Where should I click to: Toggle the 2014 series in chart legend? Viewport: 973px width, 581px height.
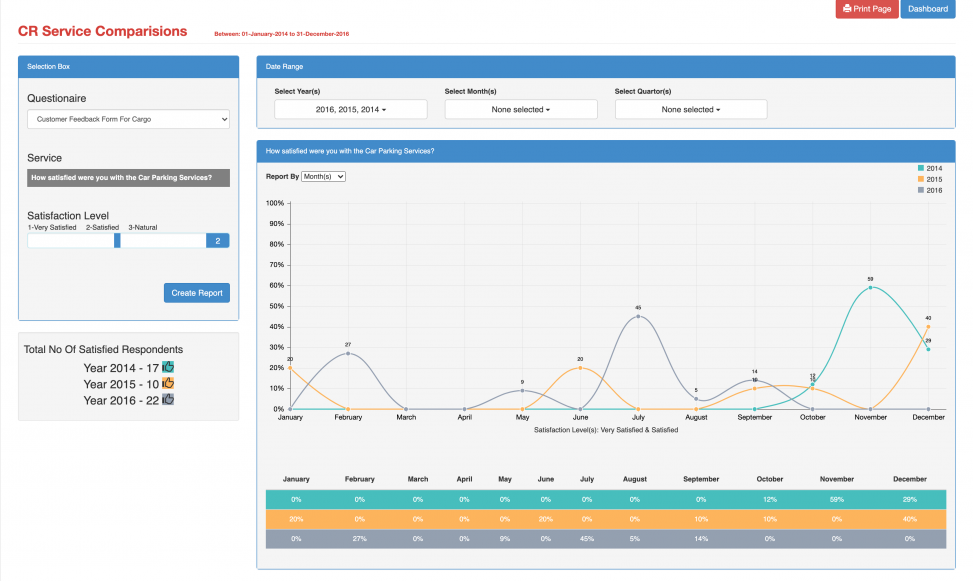pos(928,168)
